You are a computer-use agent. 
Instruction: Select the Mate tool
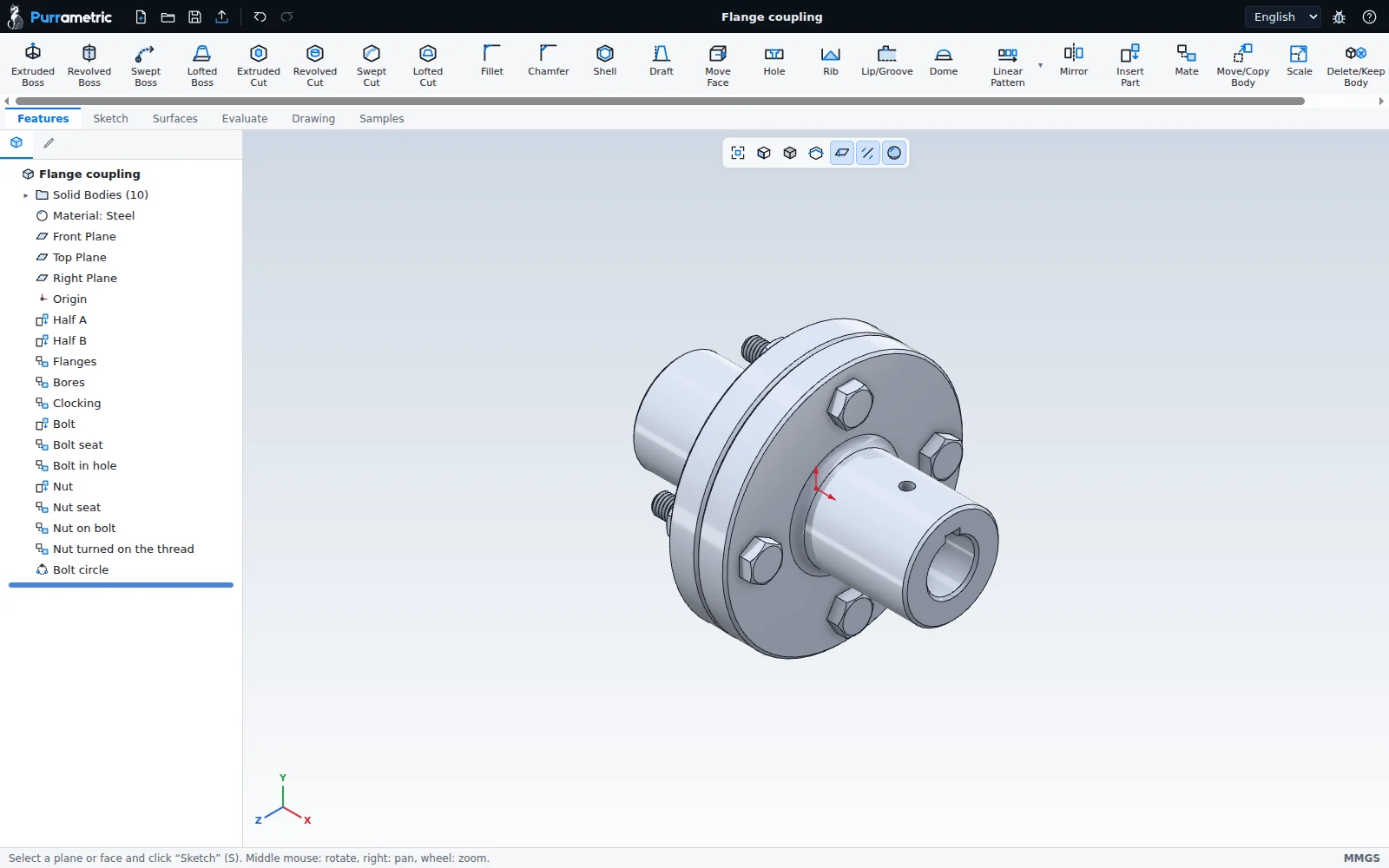[x=1187, y=60]
